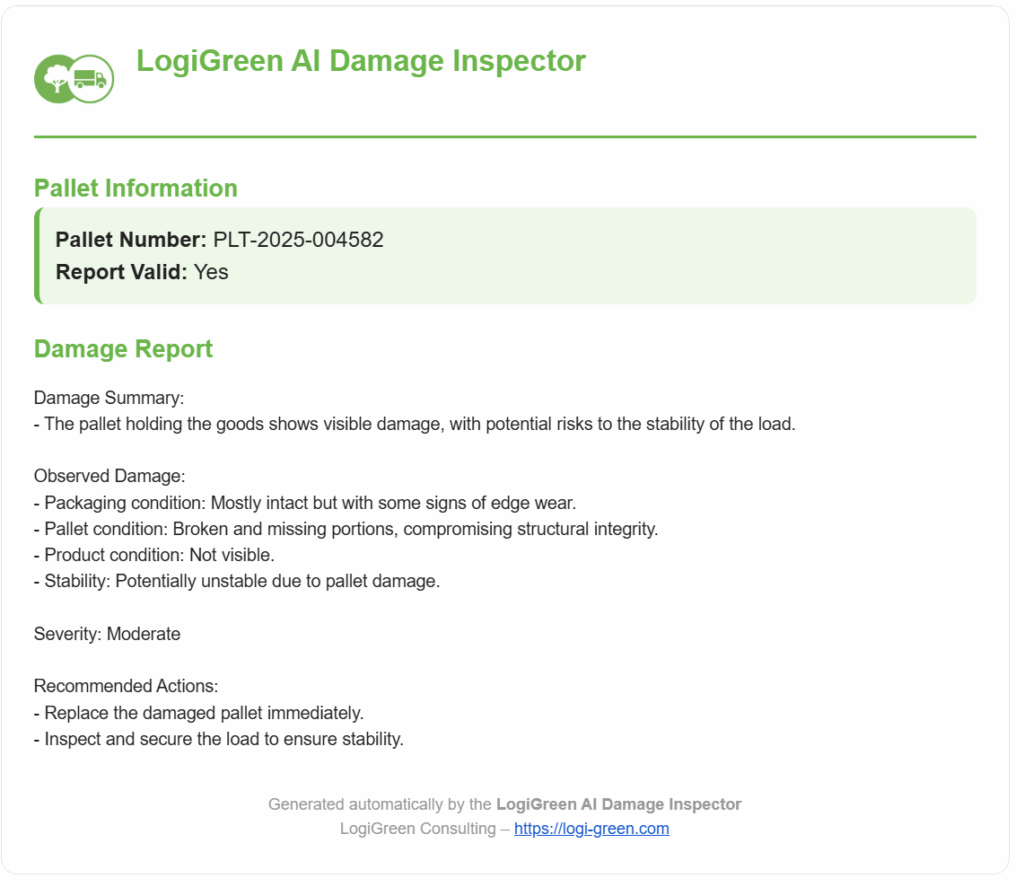Open the logi-green.com link

591,829
